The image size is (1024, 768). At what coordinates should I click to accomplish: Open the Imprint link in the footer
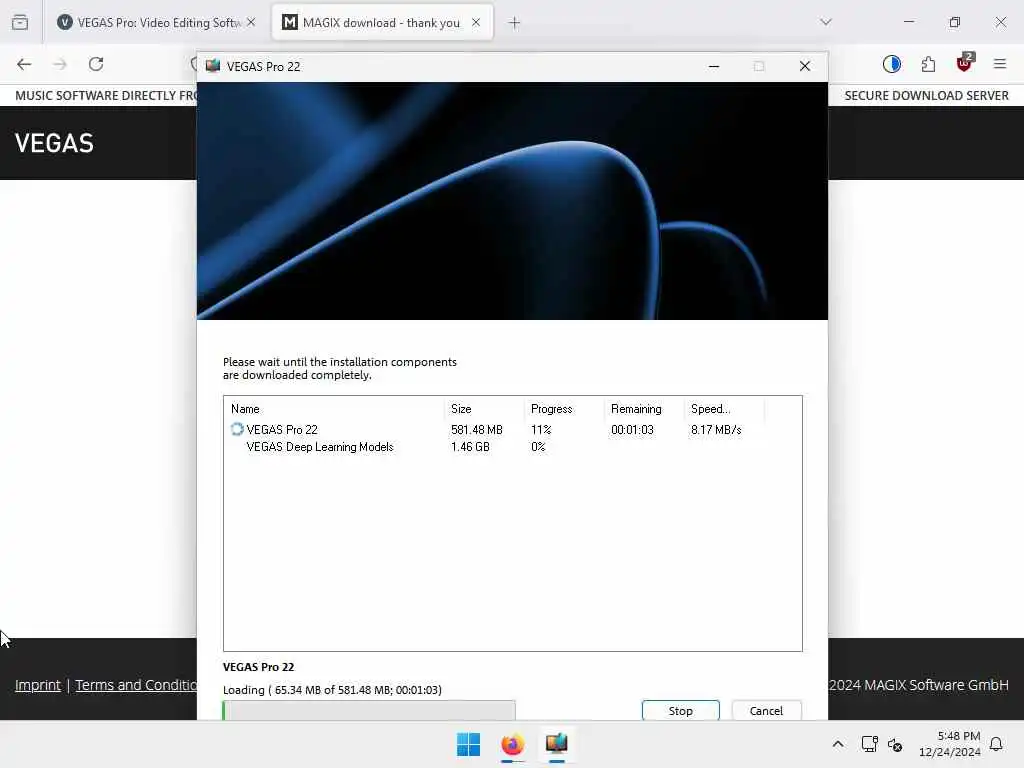tap(38, 685)
